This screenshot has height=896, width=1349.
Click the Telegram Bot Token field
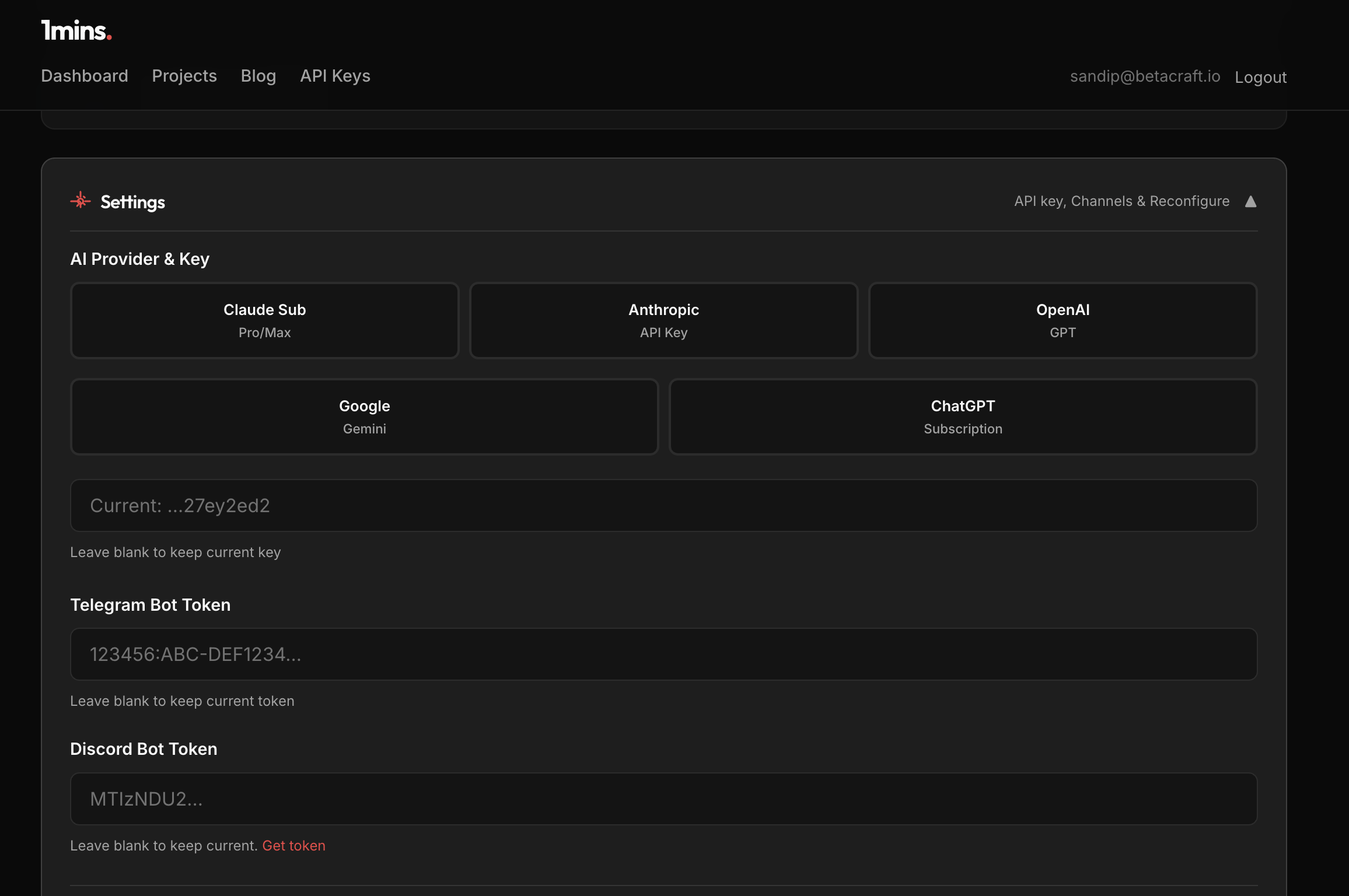tap(663, 654)
